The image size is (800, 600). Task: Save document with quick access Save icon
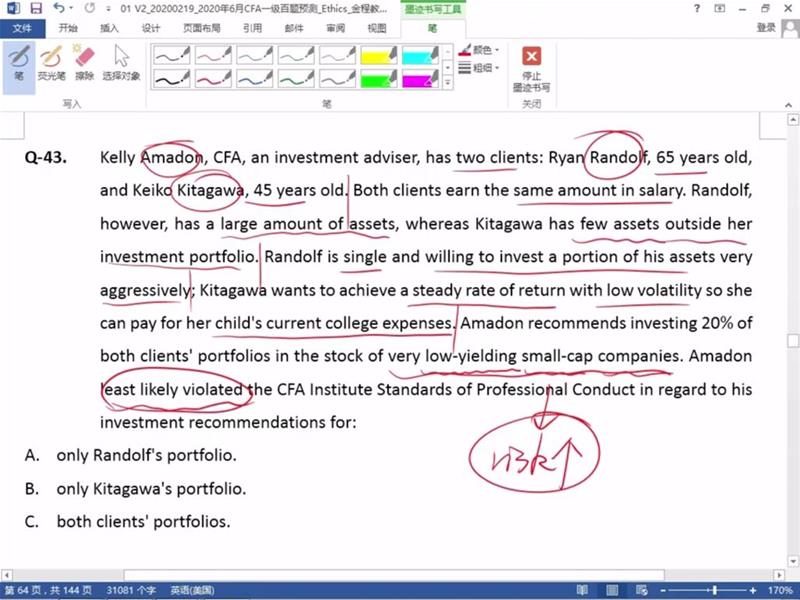point(35,8)
